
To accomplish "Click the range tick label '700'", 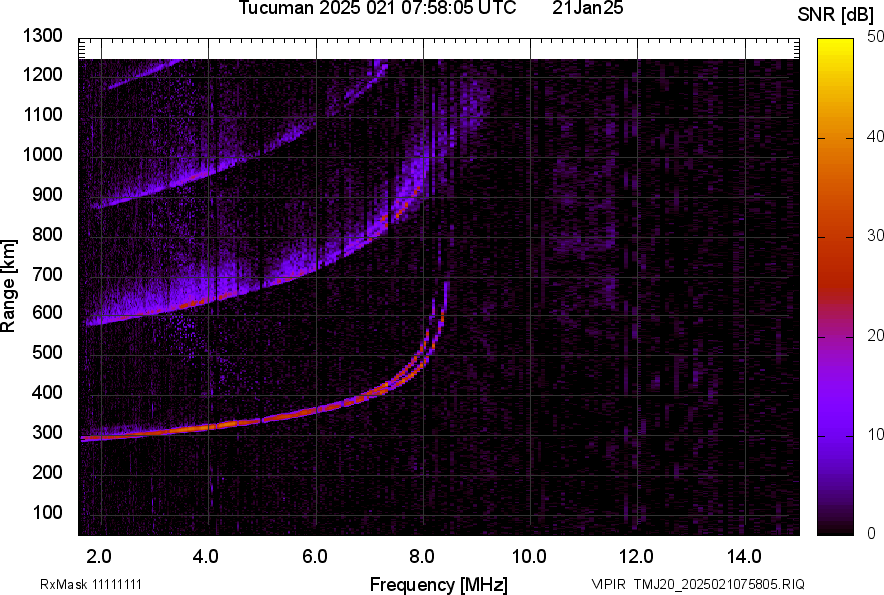I will [47, 274].
